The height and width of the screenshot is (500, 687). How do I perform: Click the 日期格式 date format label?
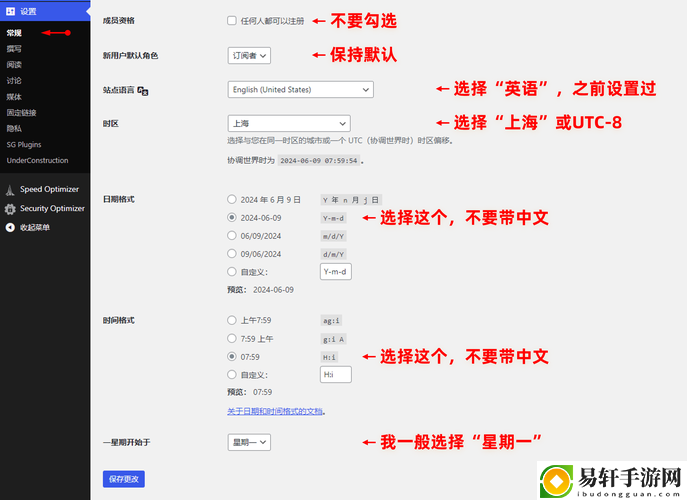119,199
